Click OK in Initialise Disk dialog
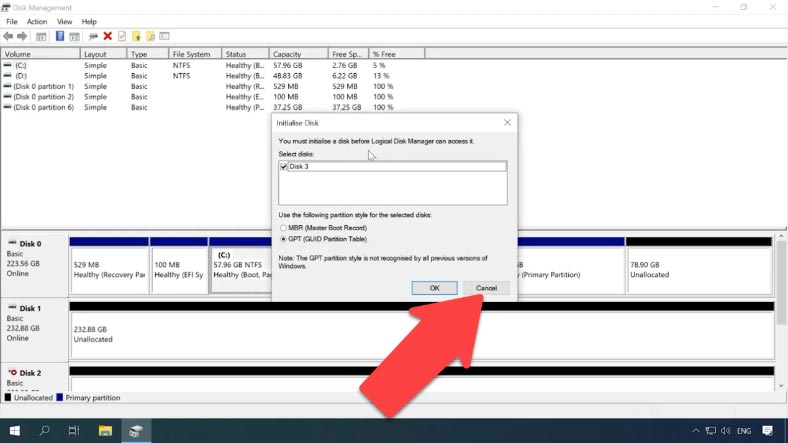This screenshot has height=443, width=788. 434,288
